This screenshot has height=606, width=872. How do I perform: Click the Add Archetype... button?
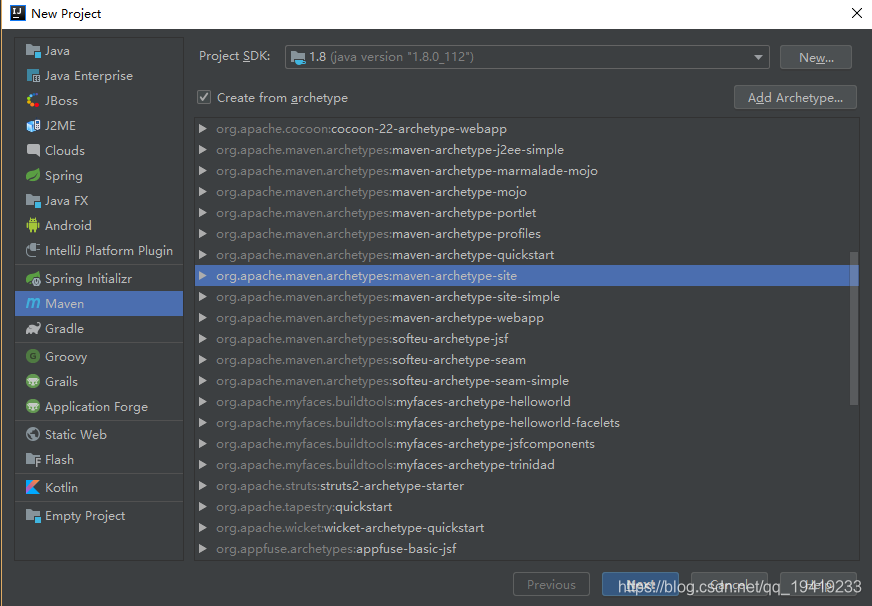click(x=795, y=97)
